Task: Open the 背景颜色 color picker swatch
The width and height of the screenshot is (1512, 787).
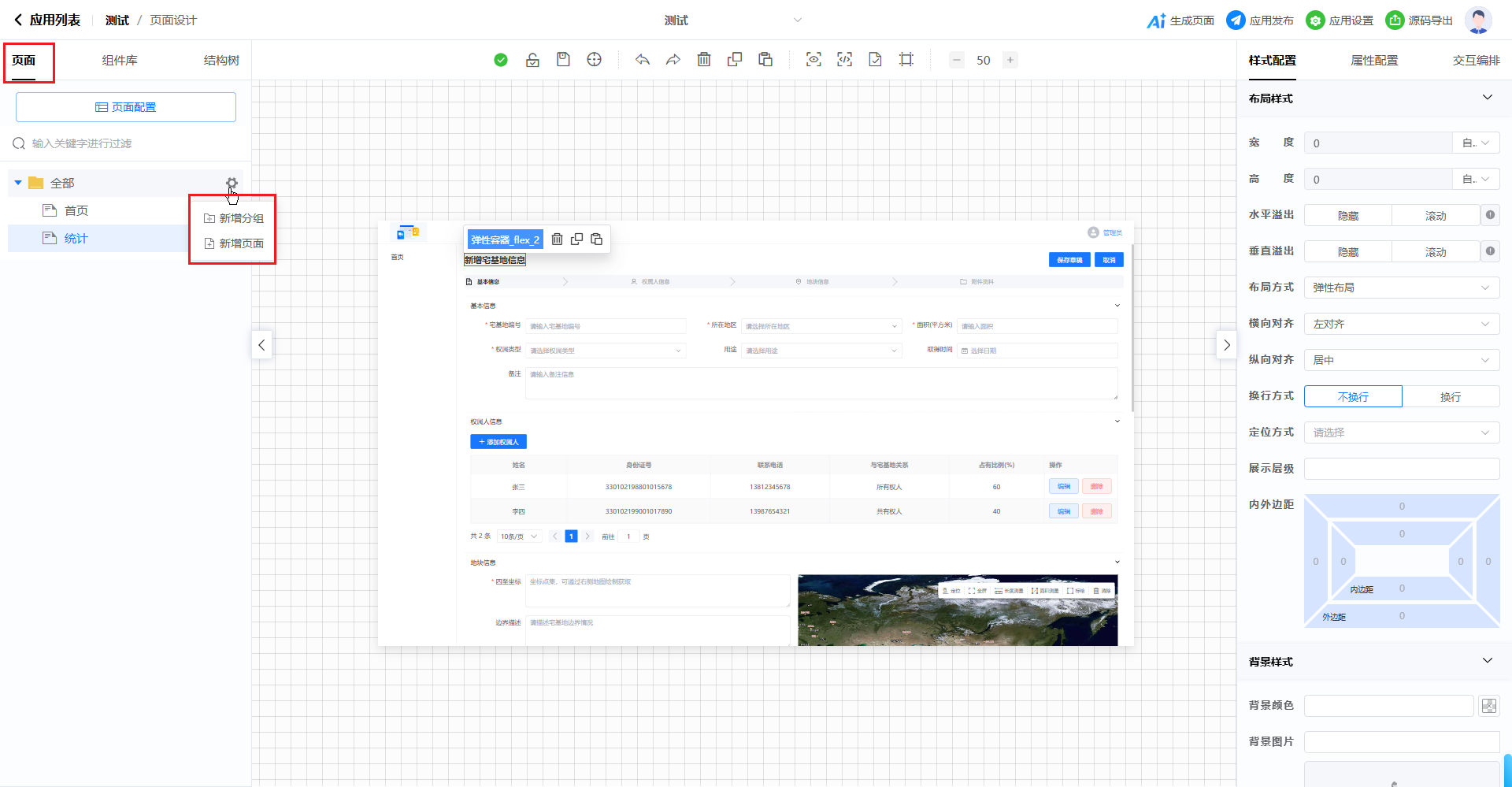Action: pos(1488,706)
